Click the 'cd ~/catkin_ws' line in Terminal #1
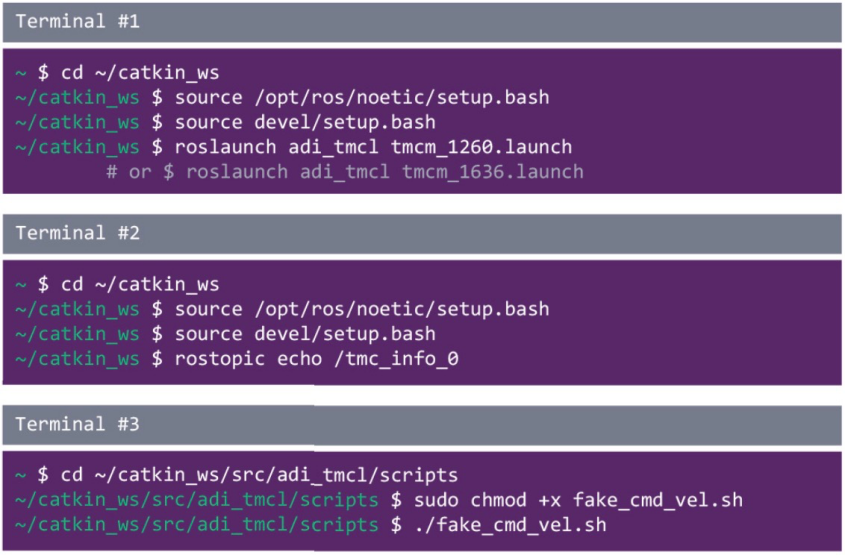 (140, 72)
